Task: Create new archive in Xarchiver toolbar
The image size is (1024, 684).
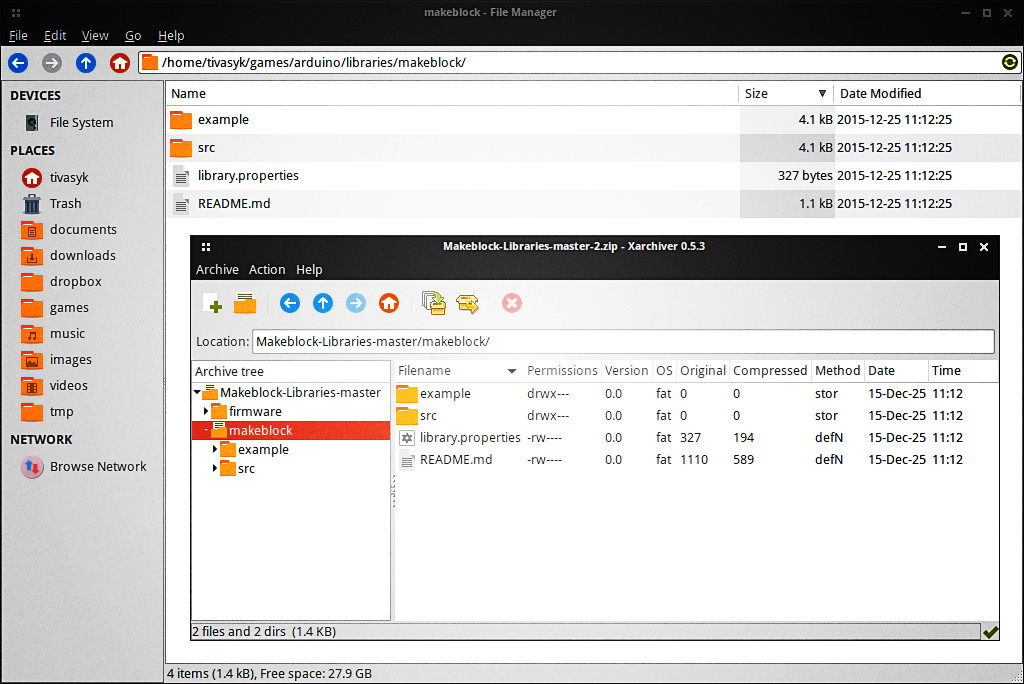Action: tap(212, 303)
